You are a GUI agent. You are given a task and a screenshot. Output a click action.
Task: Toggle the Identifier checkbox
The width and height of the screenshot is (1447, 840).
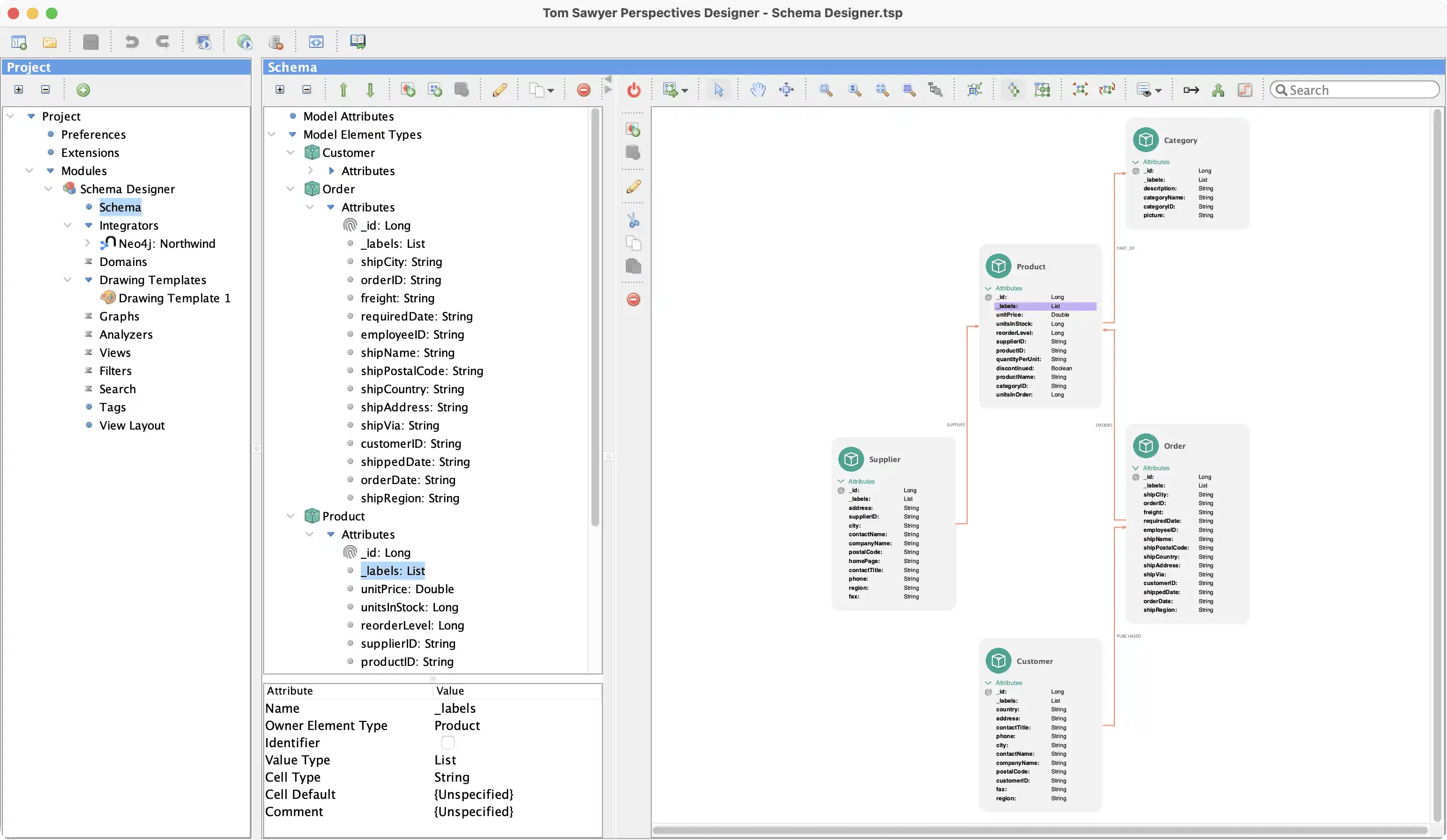[448, 742]
